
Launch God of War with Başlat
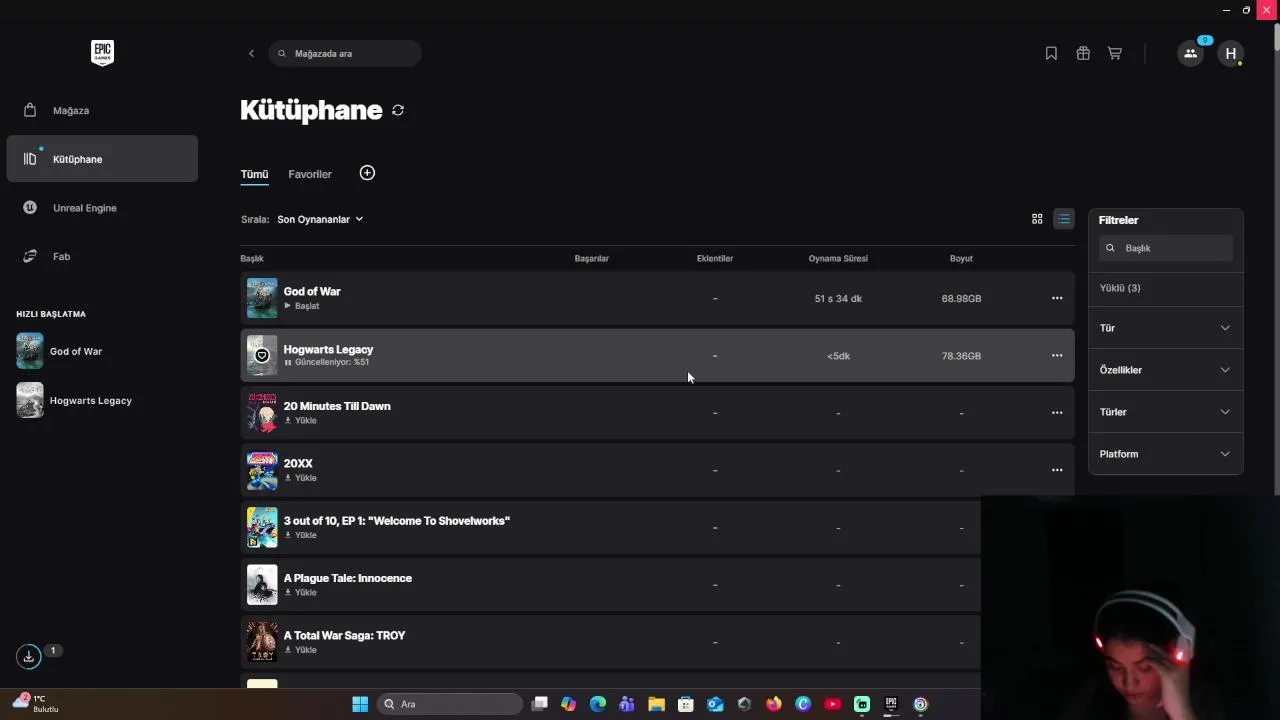tap(302, 306)
